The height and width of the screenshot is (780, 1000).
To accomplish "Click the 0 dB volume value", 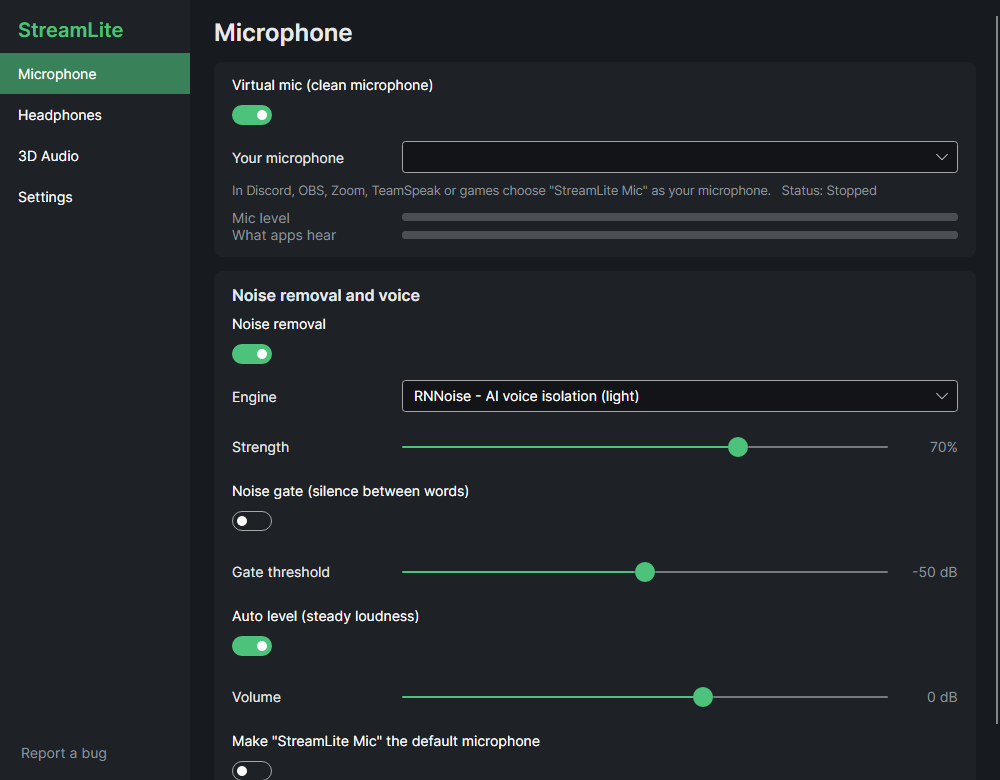I will point(942,697).
